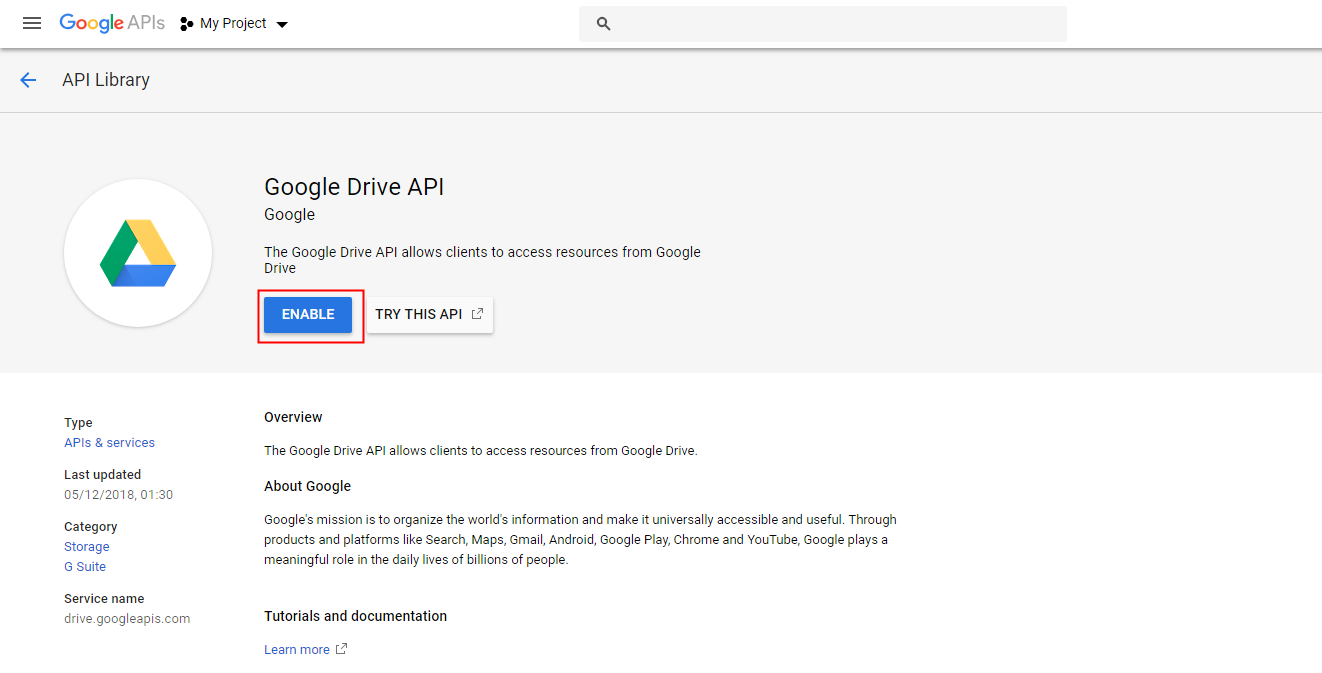Viewport: 1322px width, 673px height.
Task: Click the Google APIs logo
Action: 112,23
